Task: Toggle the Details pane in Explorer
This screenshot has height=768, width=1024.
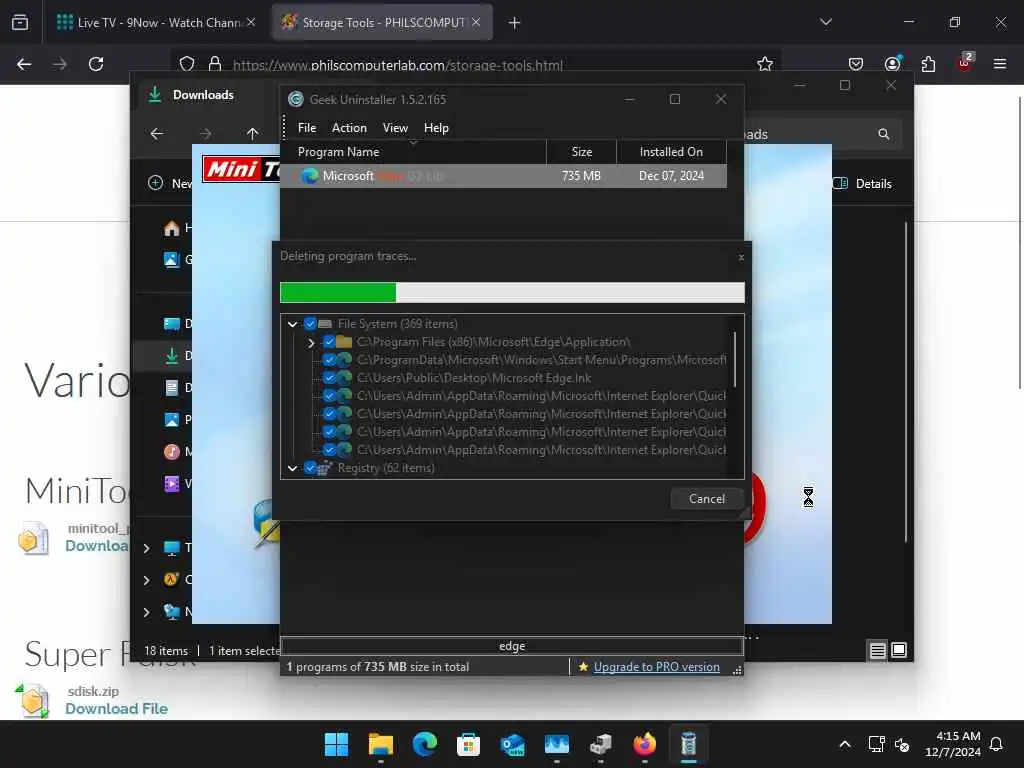Action: click(863, 184)
